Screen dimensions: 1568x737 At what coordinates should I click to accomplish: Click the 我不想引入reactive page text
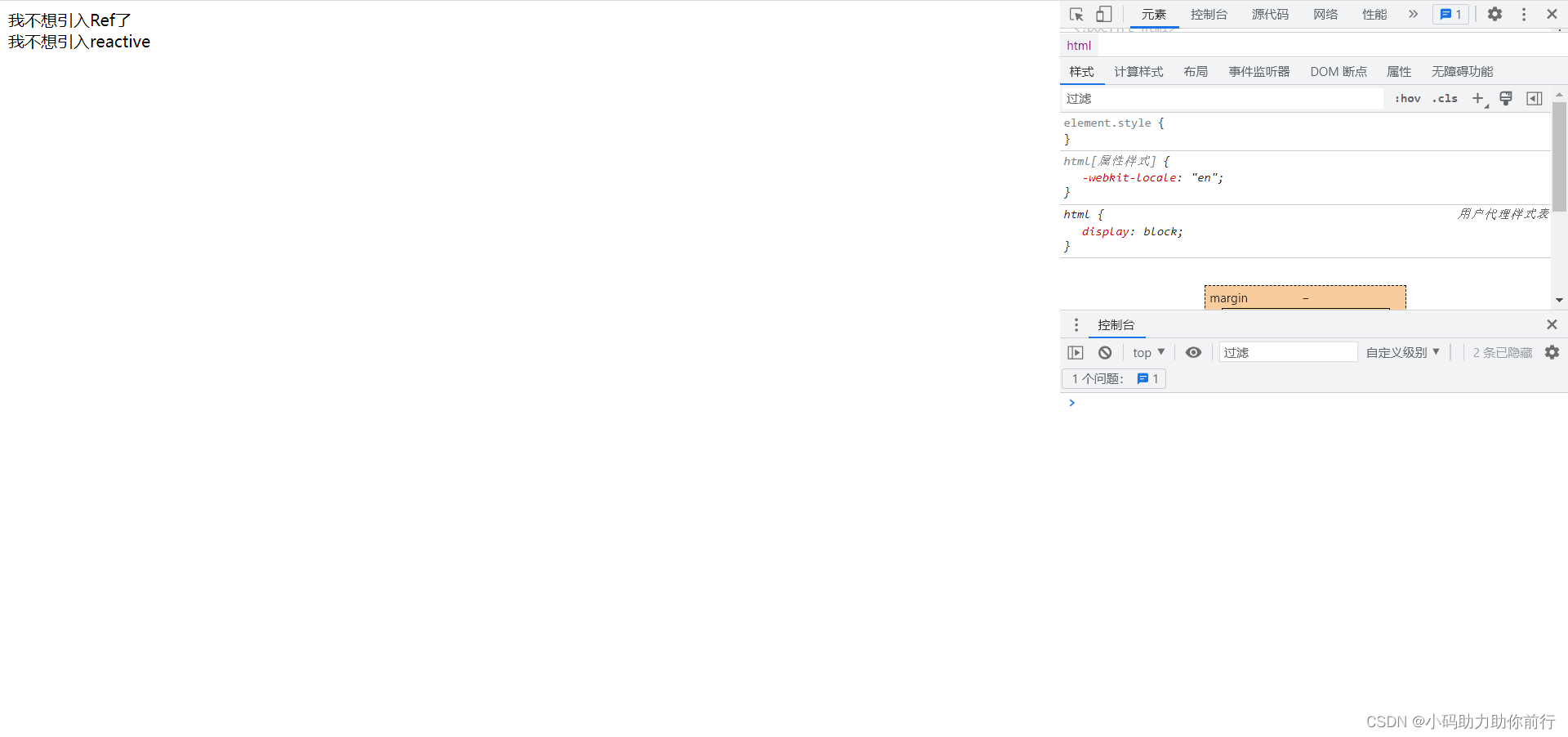79,42
